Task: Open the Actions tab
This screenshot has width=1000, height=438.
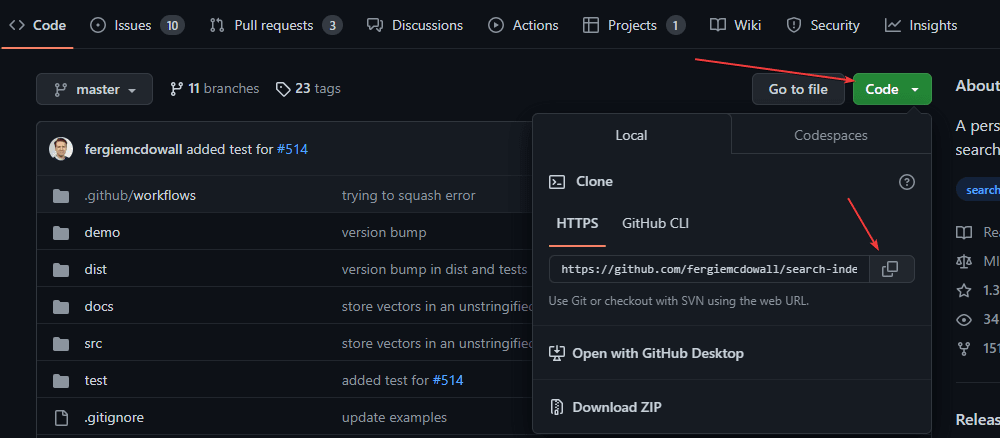Action: click(x=523, y=26)
